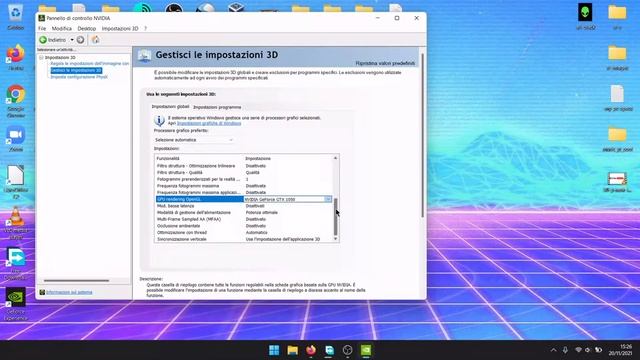The height and width of the screenshot is (360, 640).
Task: Open the Firefox desktop shortcut
Action: (x=16, y=58)
